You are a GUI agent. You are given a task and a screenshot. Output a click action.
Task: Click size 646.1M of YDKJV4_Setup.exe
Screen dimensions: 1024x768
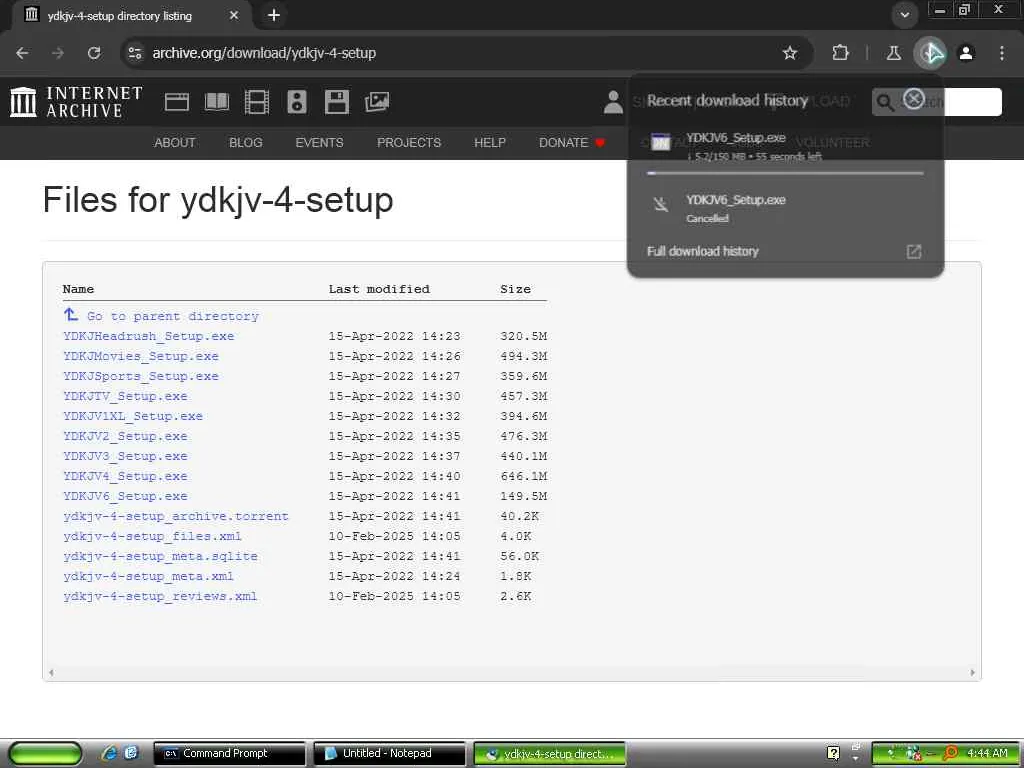coord(524,476)
